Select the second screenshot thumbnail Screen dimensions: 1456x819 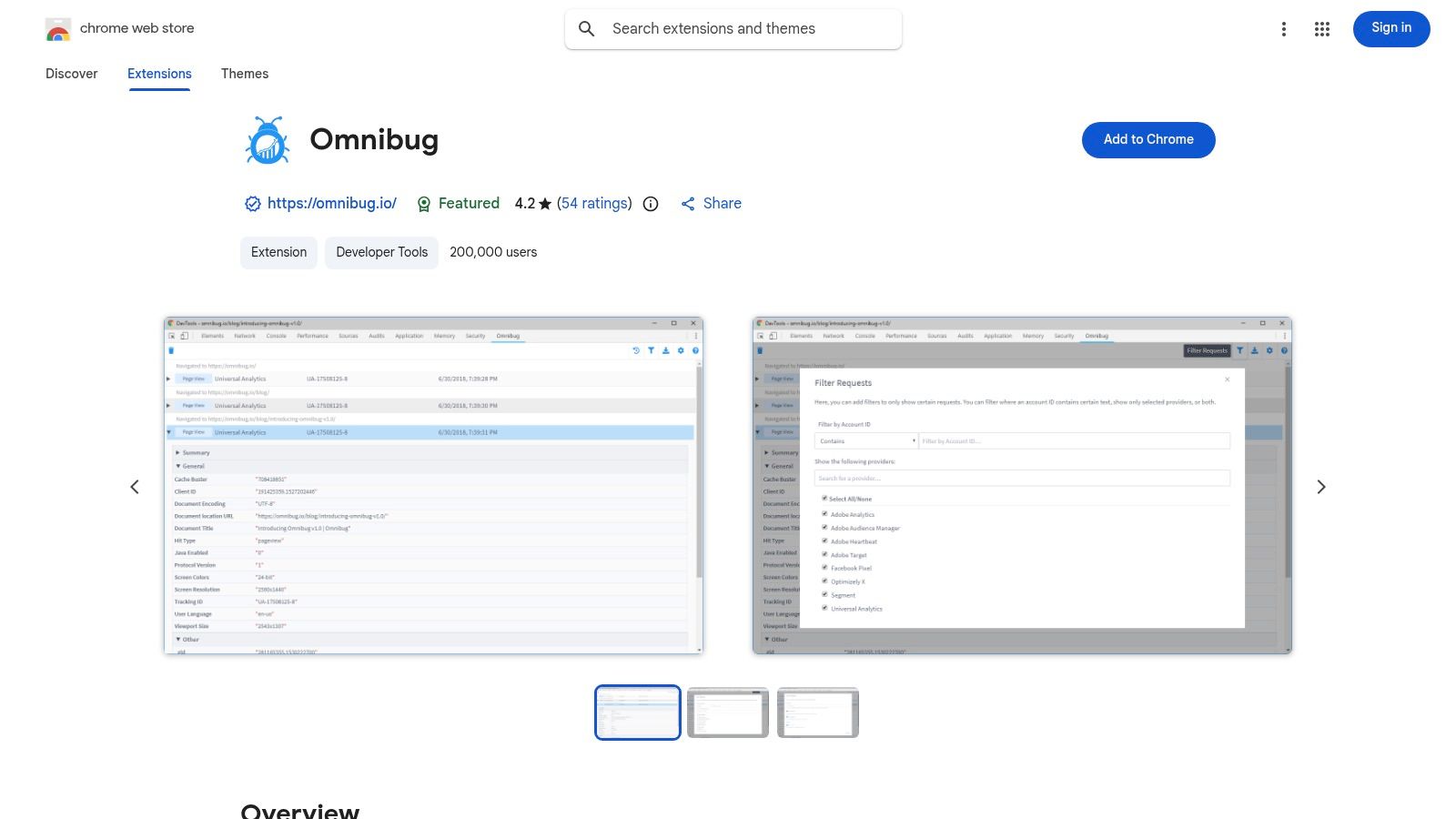point(727,713)
